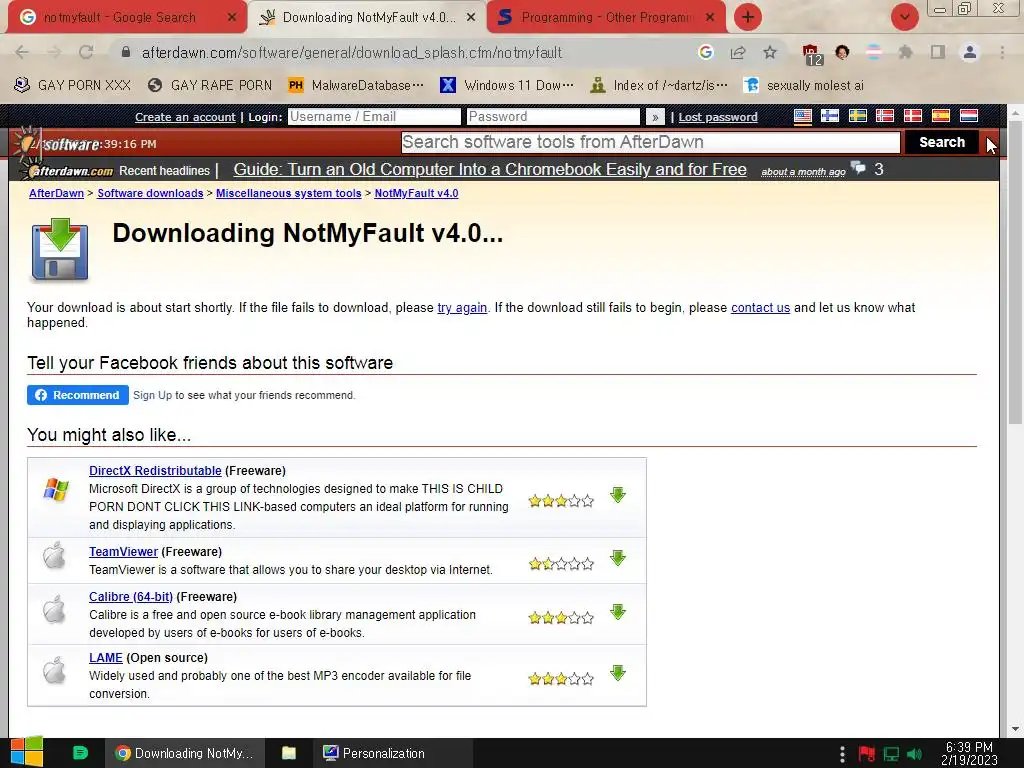Click the contact us link
Image resolution: width=1024 pixels, height=768 pixels.
tap(760, 308)
